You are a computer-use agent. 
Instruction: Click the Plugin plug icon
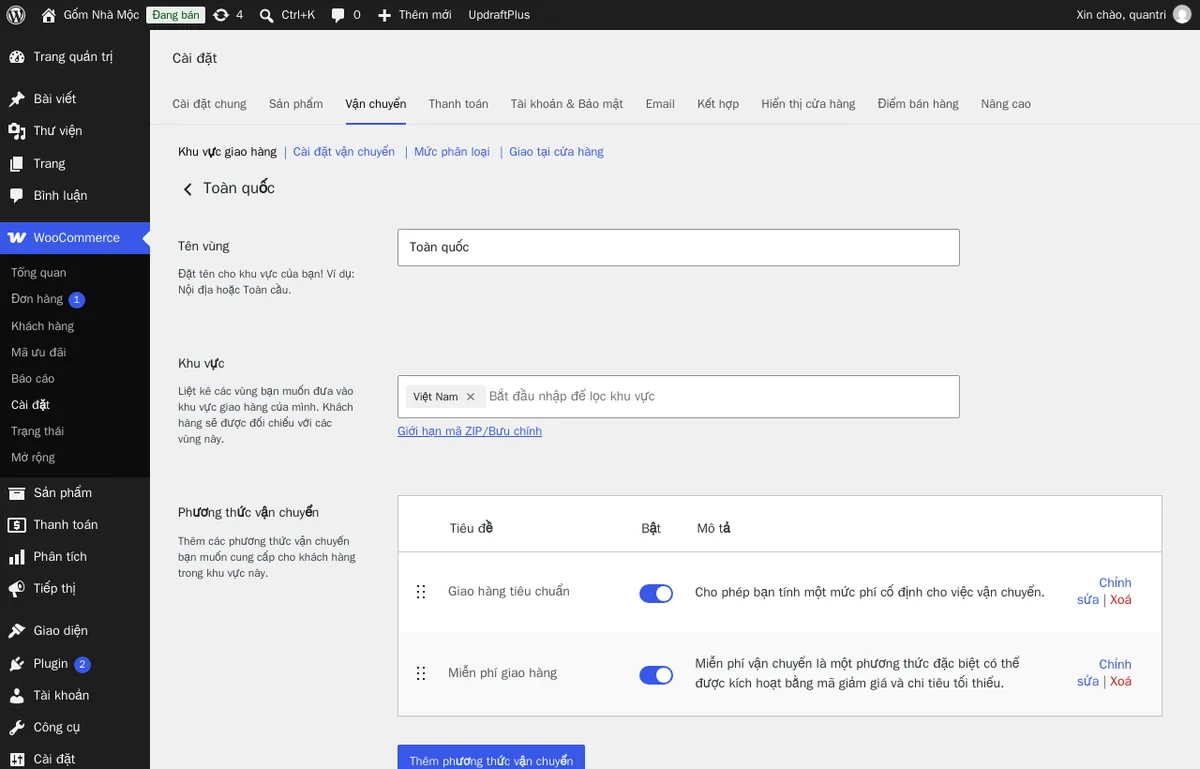coord(17,664)
